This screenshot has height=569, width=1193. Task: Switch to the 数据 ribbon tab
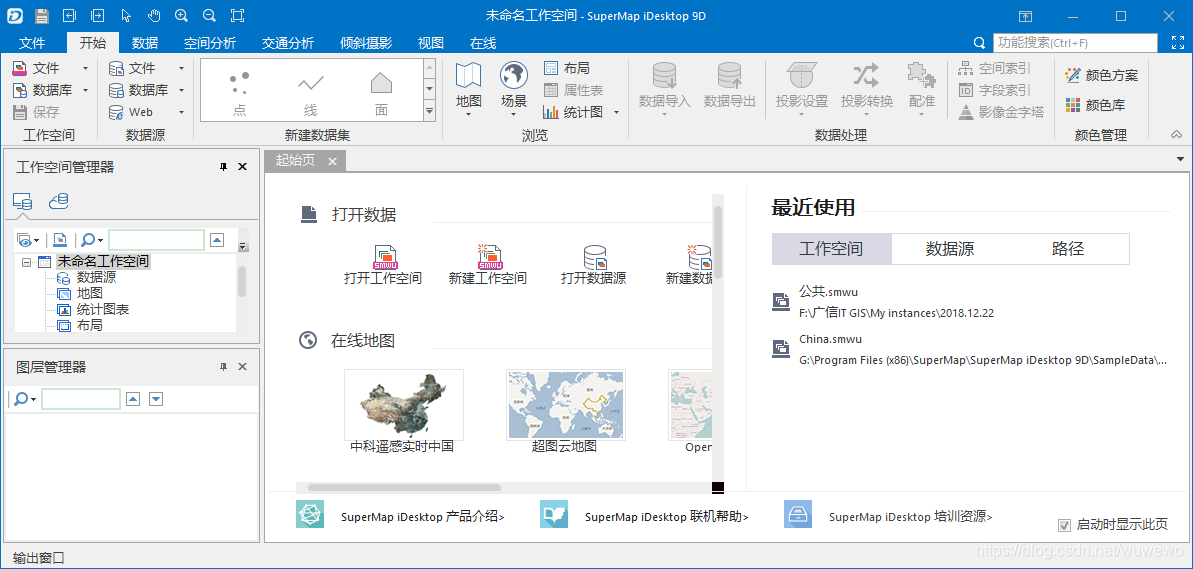(145, 43)
